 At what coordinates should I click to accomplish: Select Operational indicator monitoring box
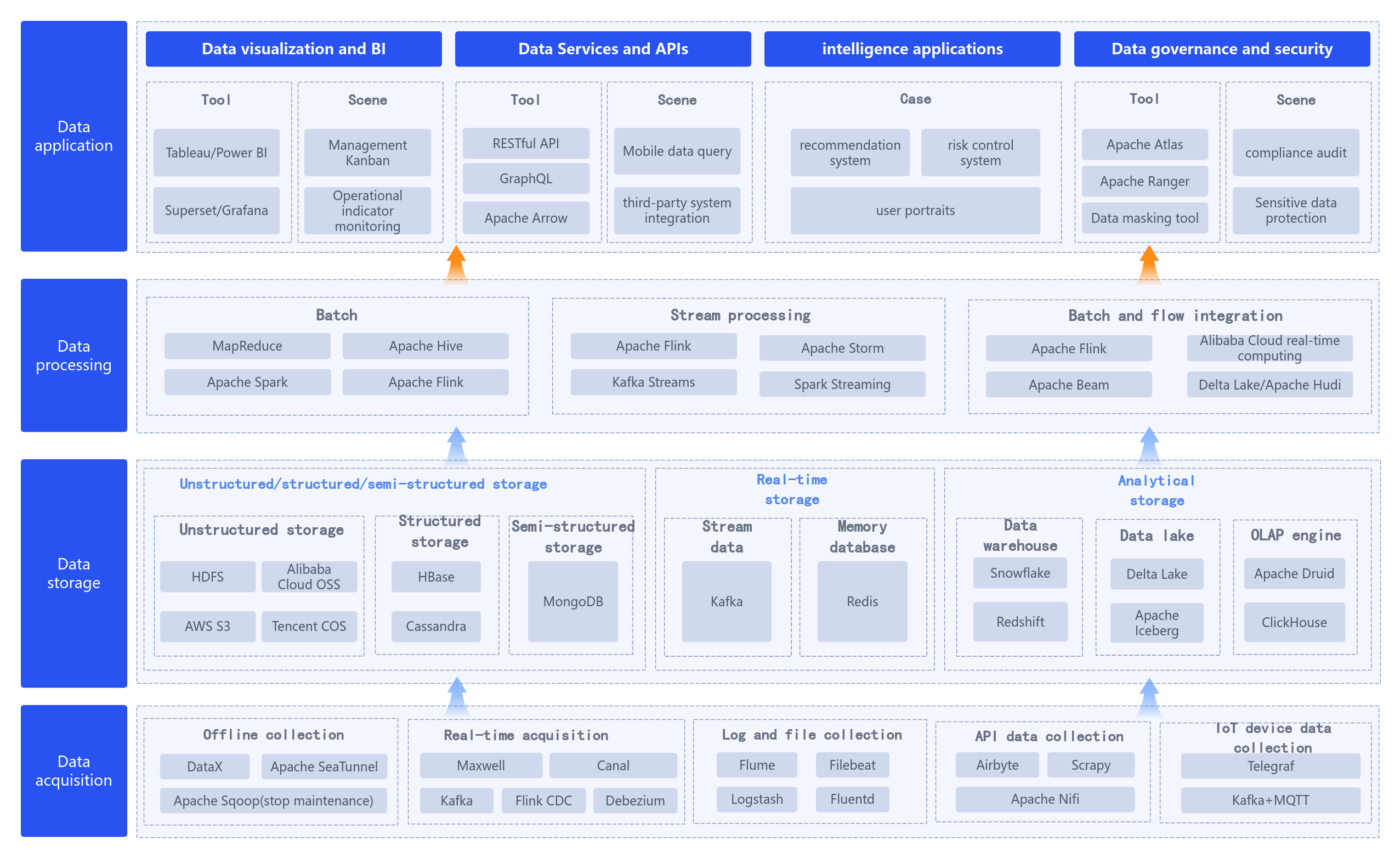[367, 210]
